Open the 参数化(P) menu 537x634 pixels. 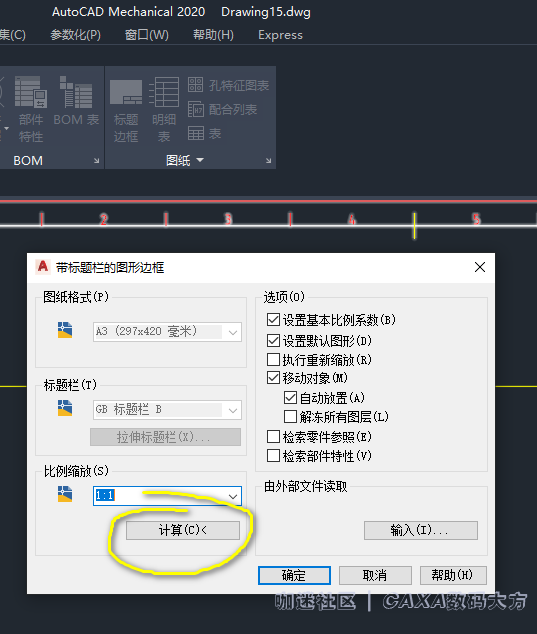coord(75,35)
